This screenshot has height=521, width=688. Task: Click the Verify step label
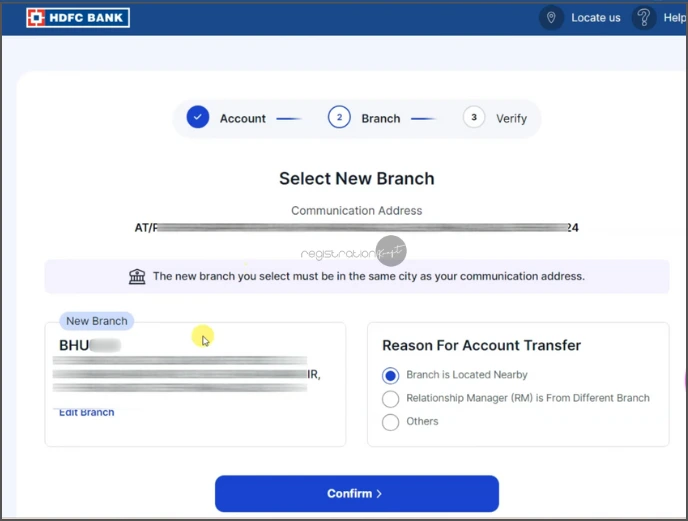click(x=511, y=119)
